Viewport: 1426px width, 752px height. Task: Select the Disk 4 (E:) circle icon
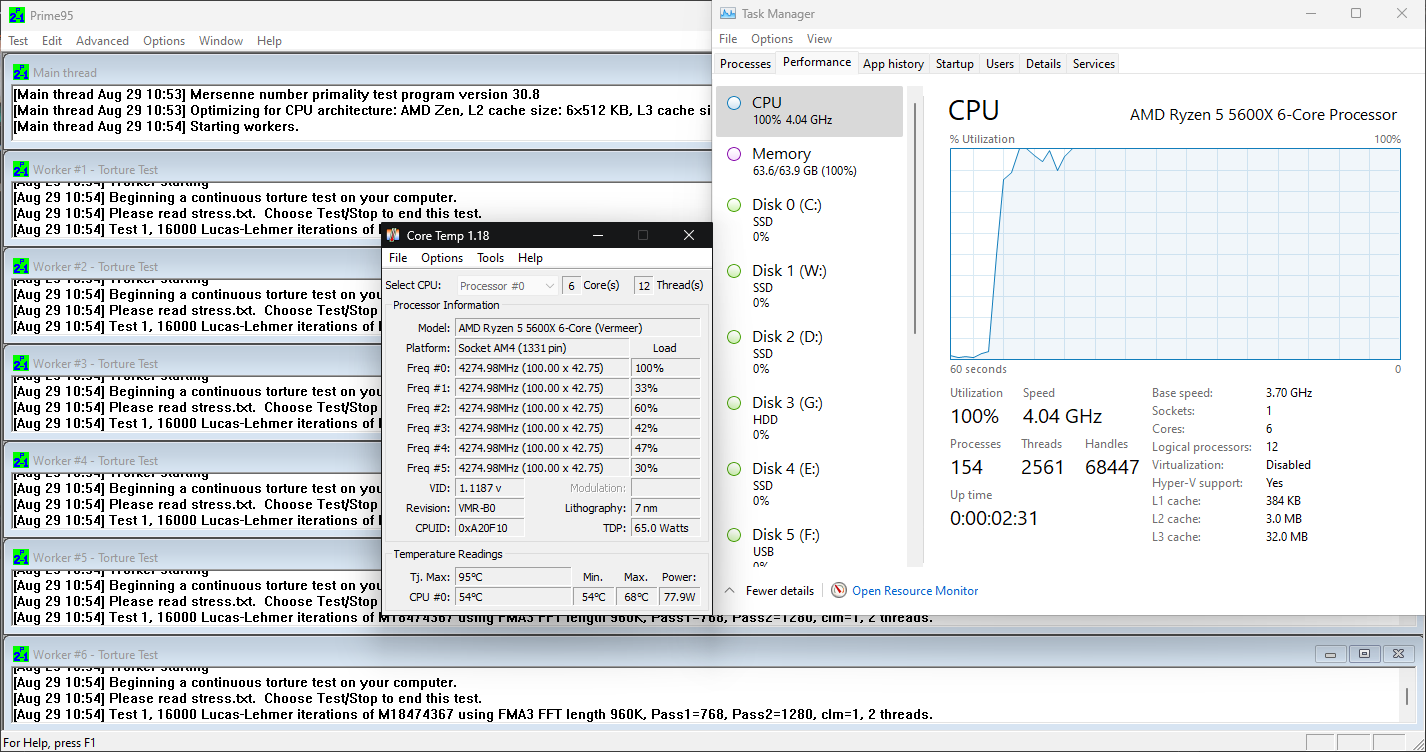(734, 468)
